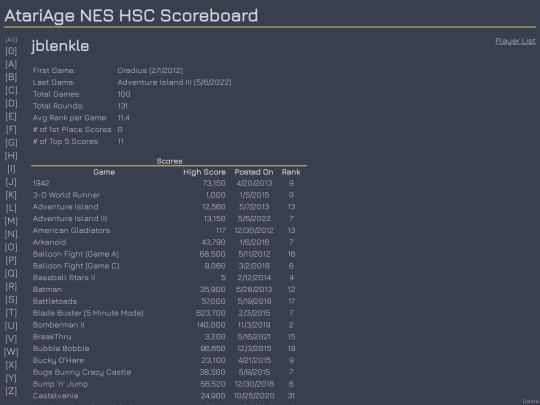Click the Bump 'n' Jump row

169,384
